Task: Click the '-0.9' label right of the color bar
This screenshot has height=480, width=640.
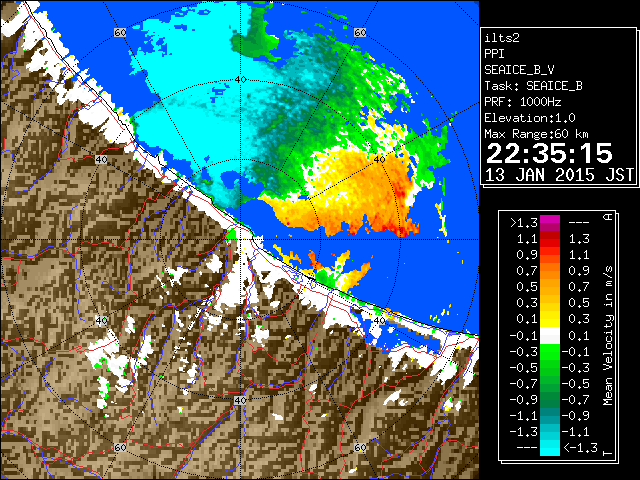Action: [576, 416]
